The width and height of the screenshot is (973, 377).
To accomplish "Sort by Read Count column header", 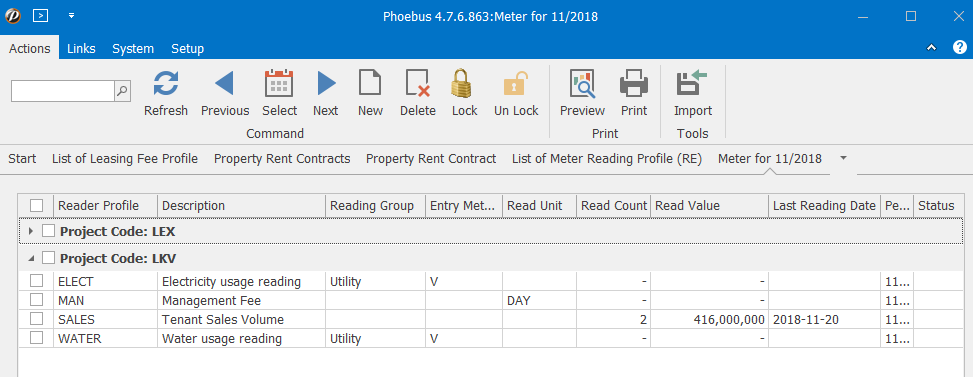I will (x=614, y=206).
